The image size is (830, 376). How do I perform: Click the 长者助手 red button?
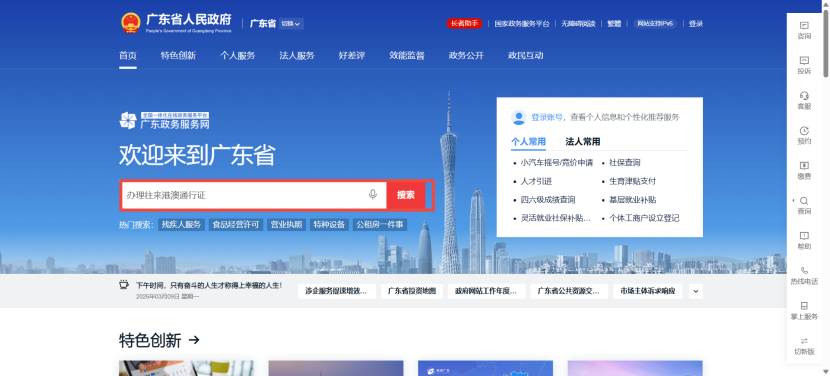(x=464, y=23)
